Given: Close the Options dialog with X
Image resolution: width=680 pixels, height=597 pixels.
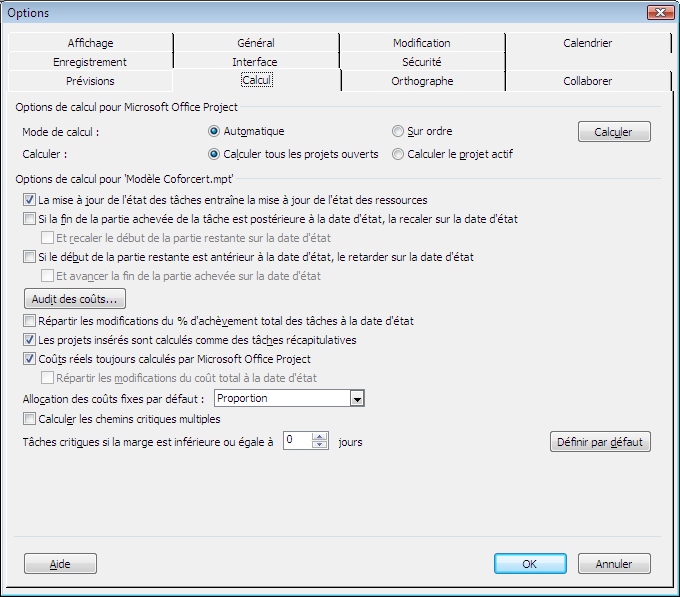Looking at the screenshot, I should pyautogui.click(x=658, y=12).
